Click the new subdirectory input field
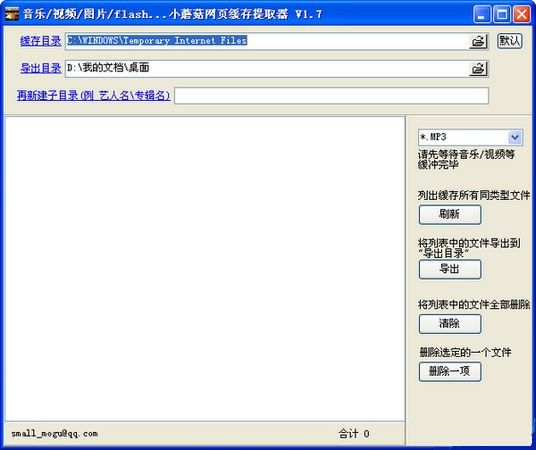 pyautogui.click(x=331, y=96)
